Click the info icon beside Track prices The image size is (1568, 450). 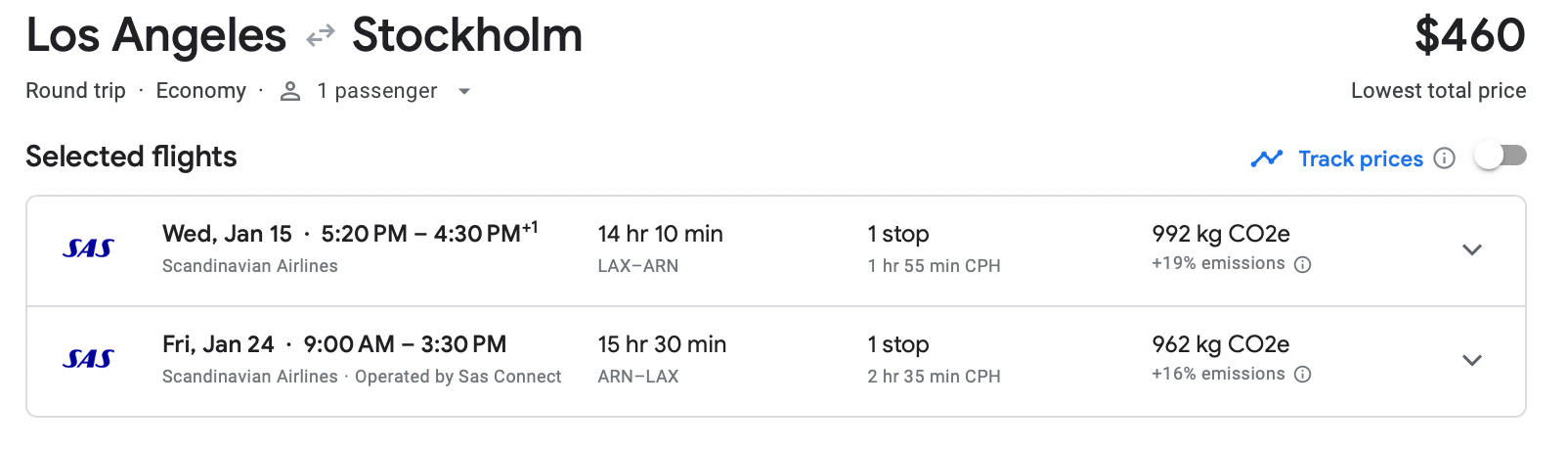click(1444, 158)
